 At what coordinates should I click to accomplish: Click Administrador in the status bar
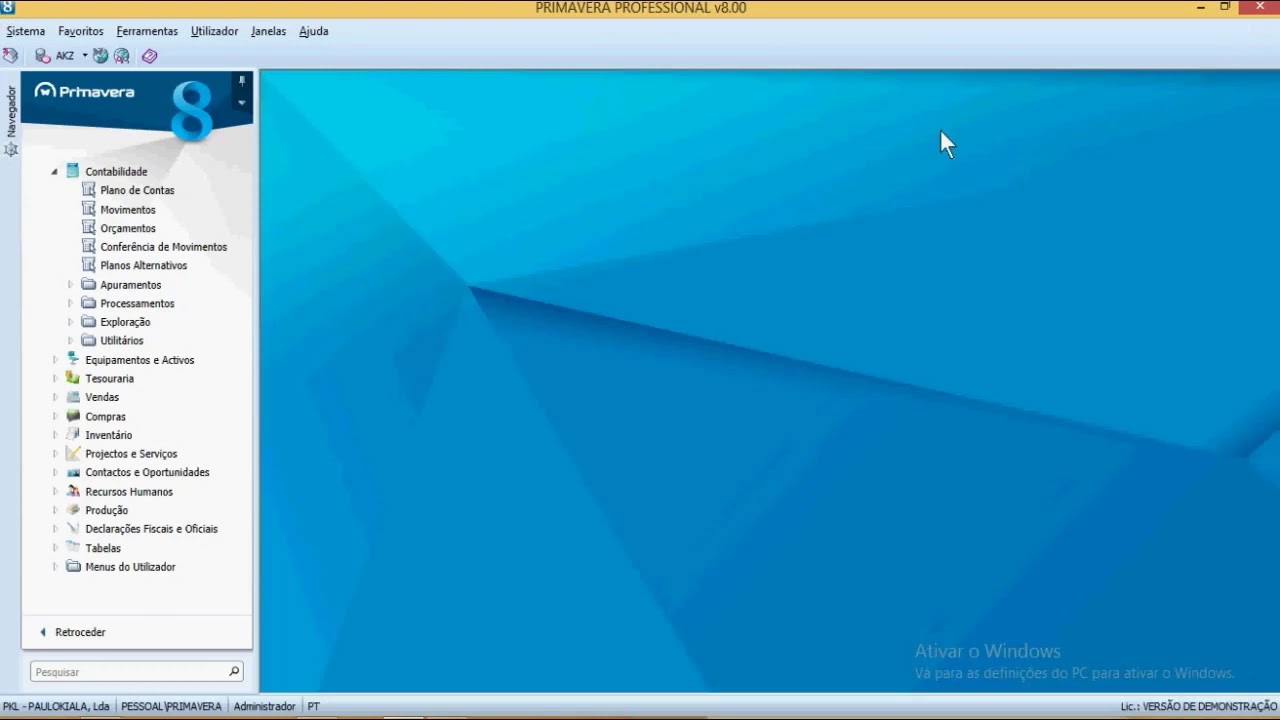(x=264, y=706)
